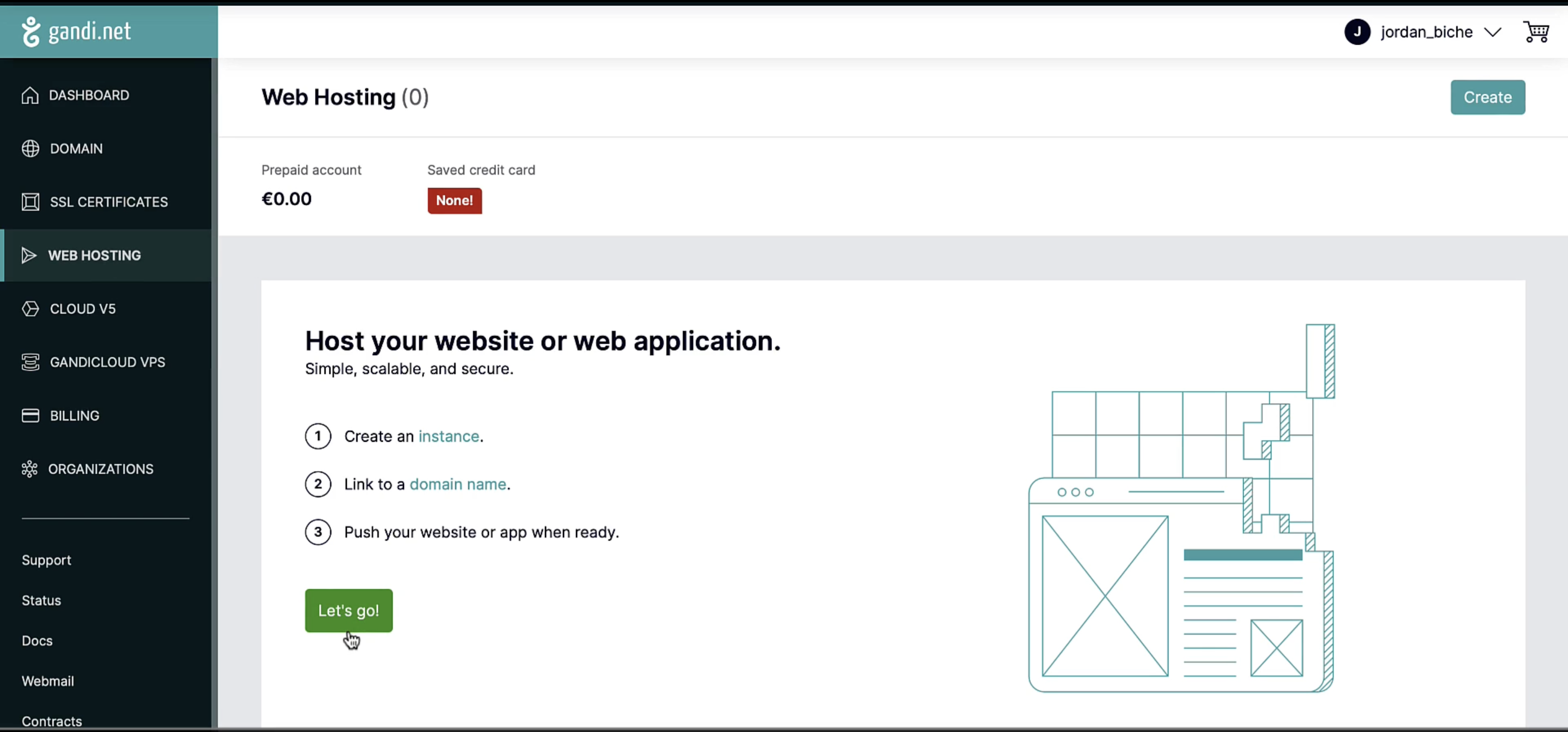Open the Support link

tap(46, 560)
